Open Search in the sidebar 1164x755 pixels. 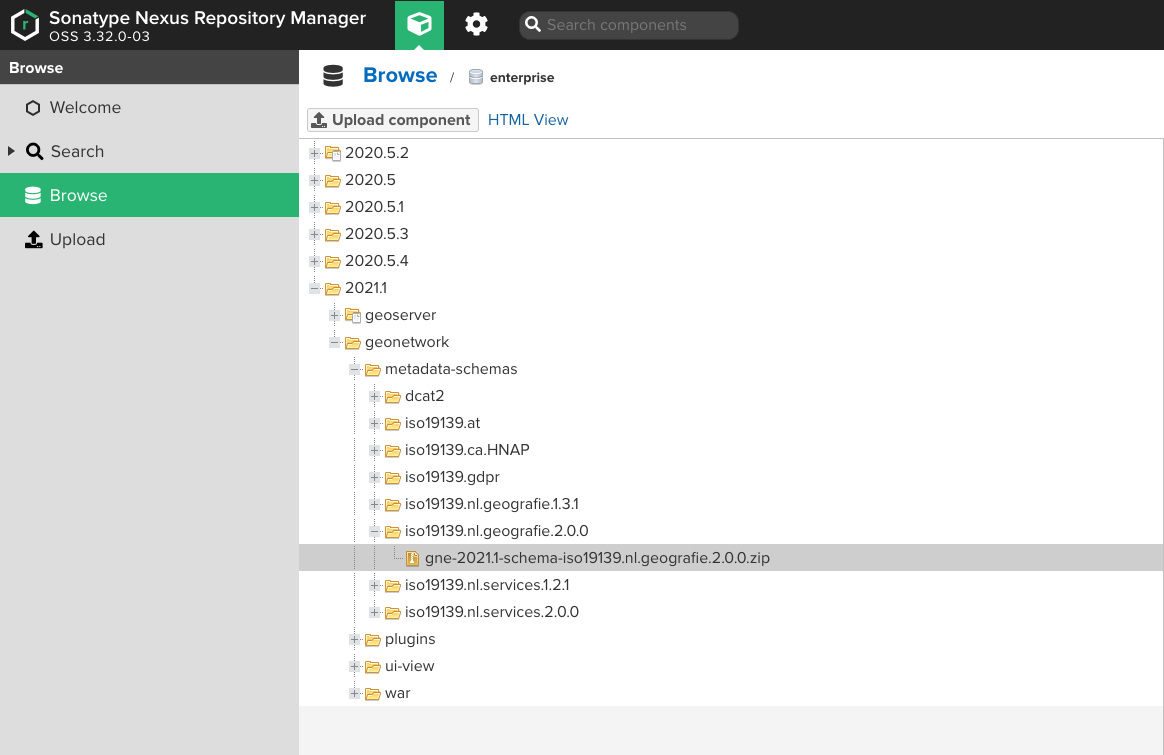tap(149, 151)
